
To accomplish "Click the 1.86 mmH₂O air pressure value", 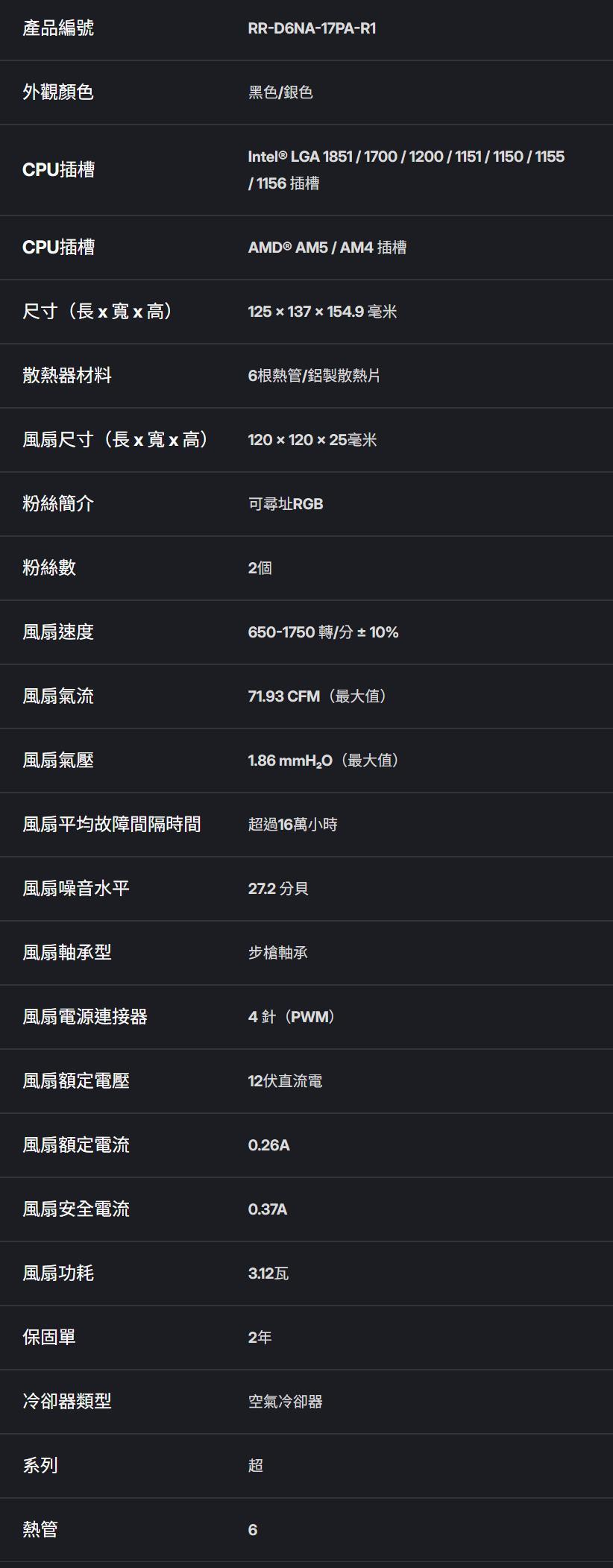I will click(323, 761).
